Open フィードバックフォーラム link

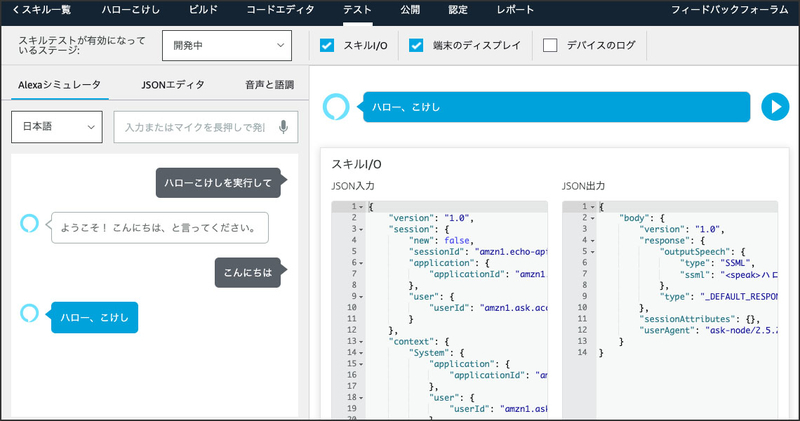730,10
